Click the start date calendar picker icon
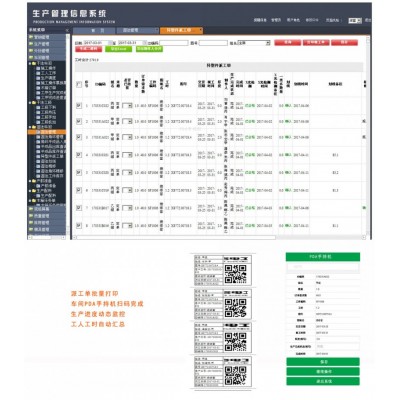Viewport: 400px width, 400px height. [111, 43]
